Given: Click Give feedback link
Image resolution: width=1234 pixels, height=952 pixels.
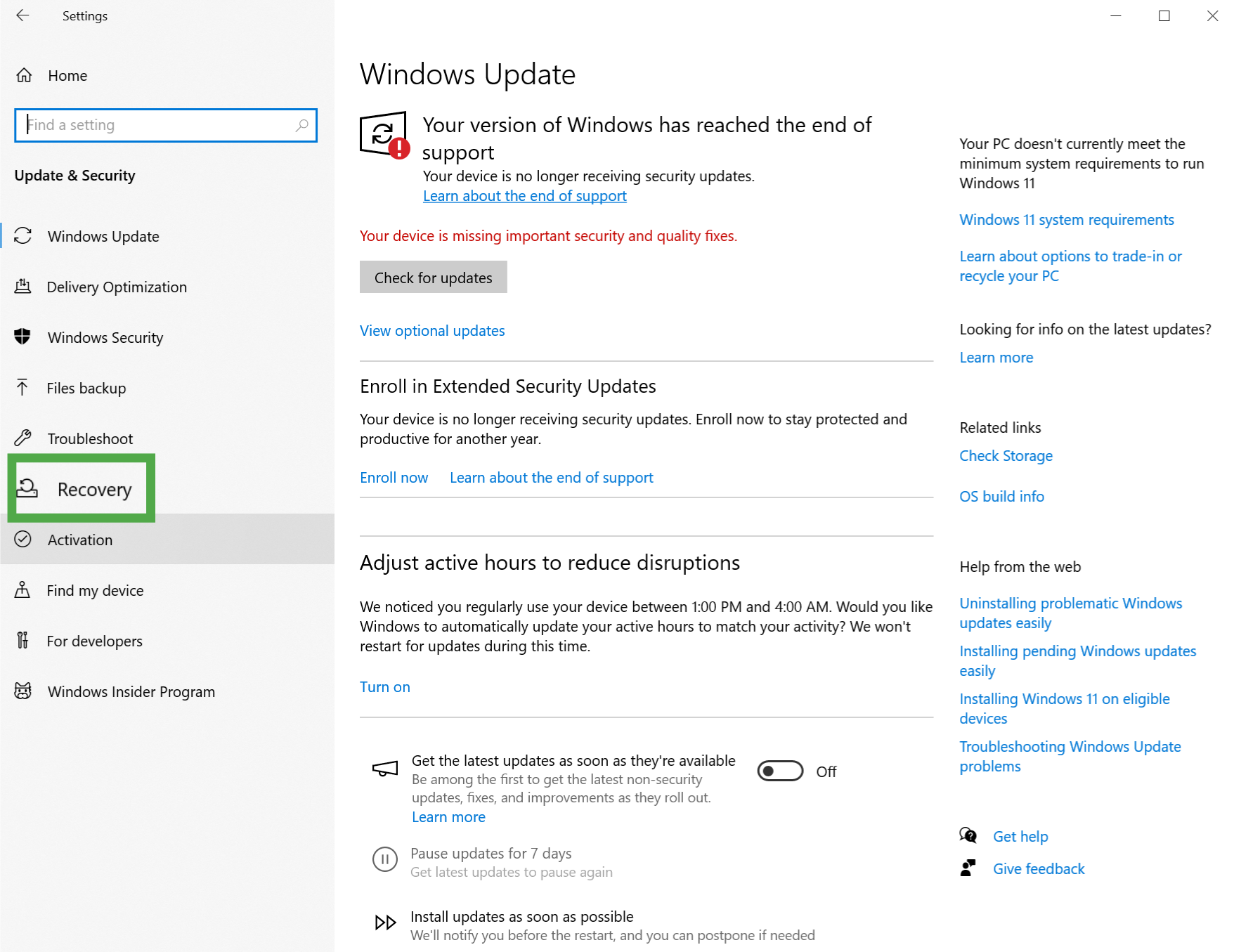Looking at the screenshot, I should click(1039, 869).
